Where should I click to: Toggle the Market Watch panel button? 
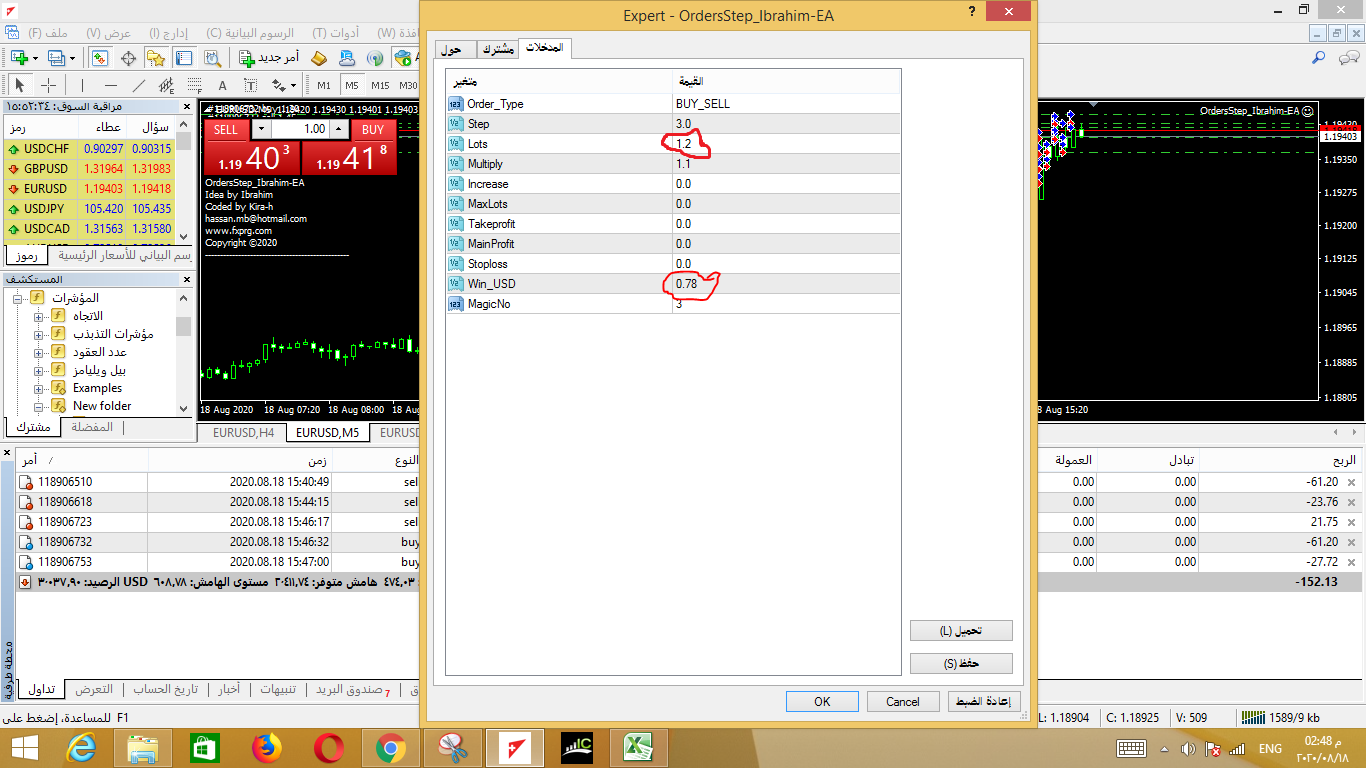coord(100,58)
